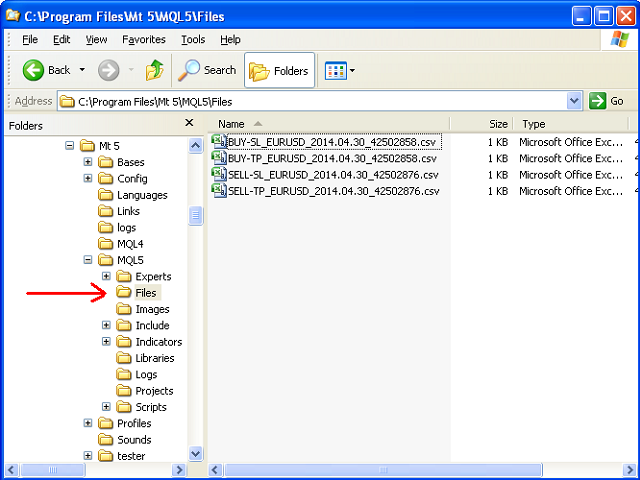Click the window folder icon in title bar

click(13, 16)
